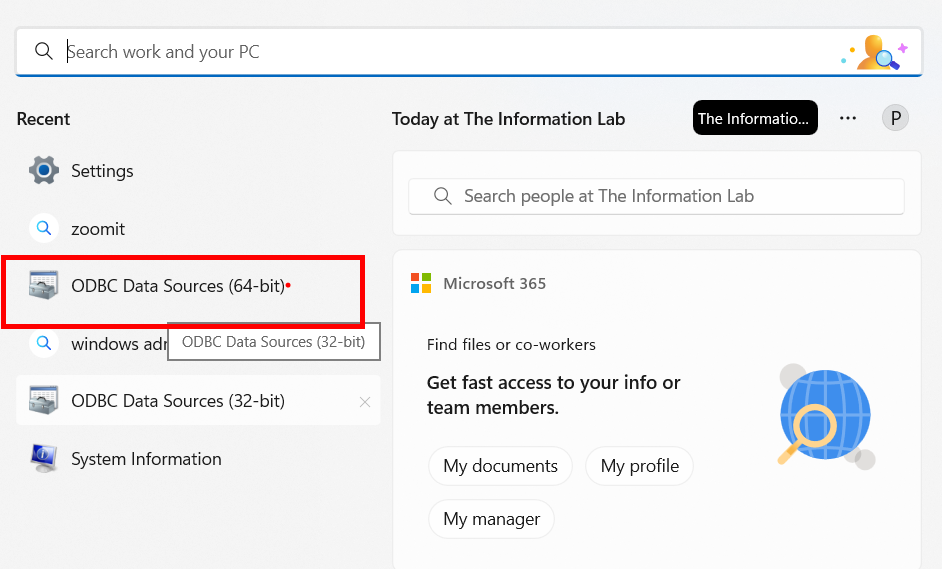Viewport: 942px width, 569px height.
Task: Select The Information Lab organization tab
Action: pyautogui.click(x=754, y=118)
